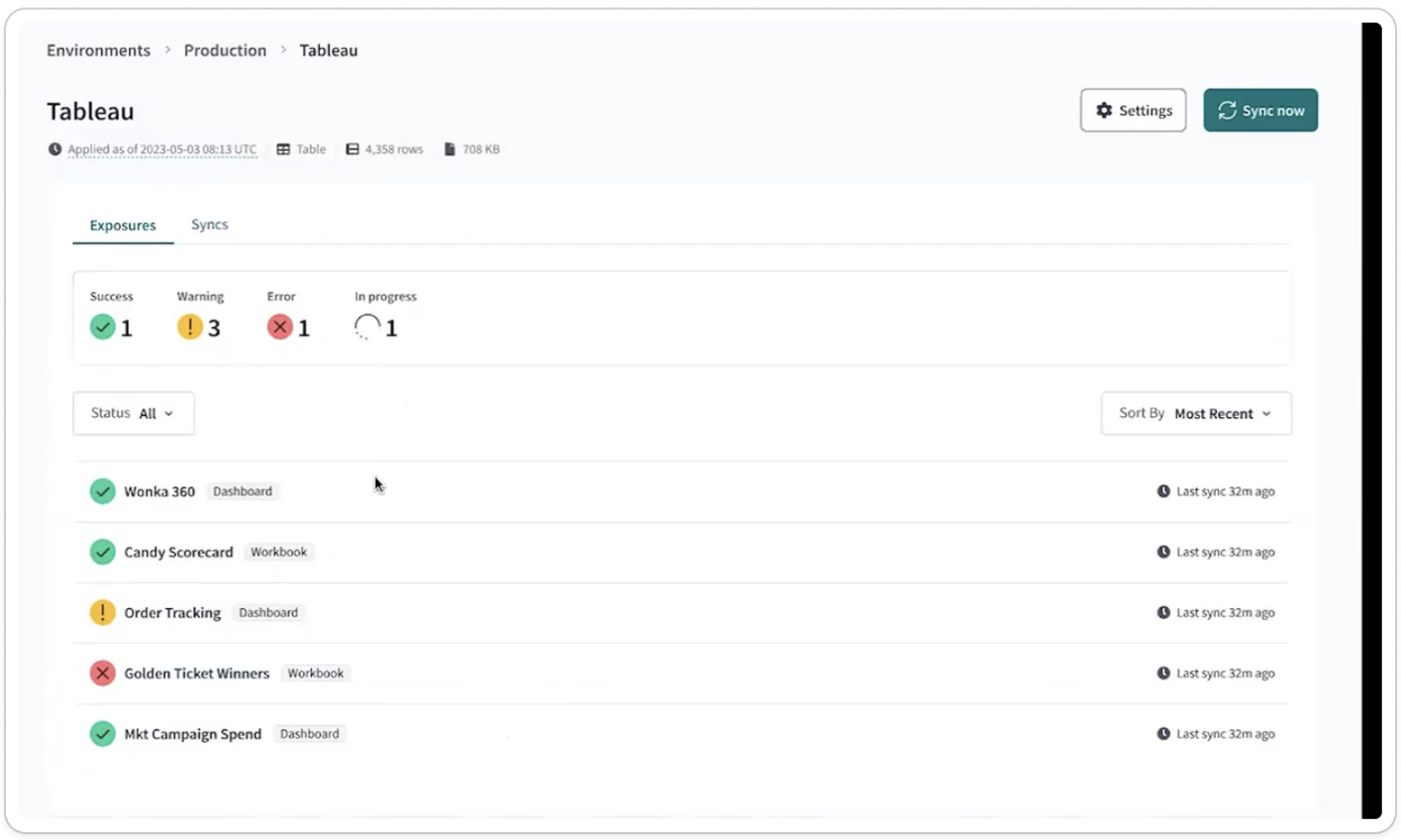Select the Exposures tab
Viewport: 1401px width, 840px height.
click(x=122, y=225)
